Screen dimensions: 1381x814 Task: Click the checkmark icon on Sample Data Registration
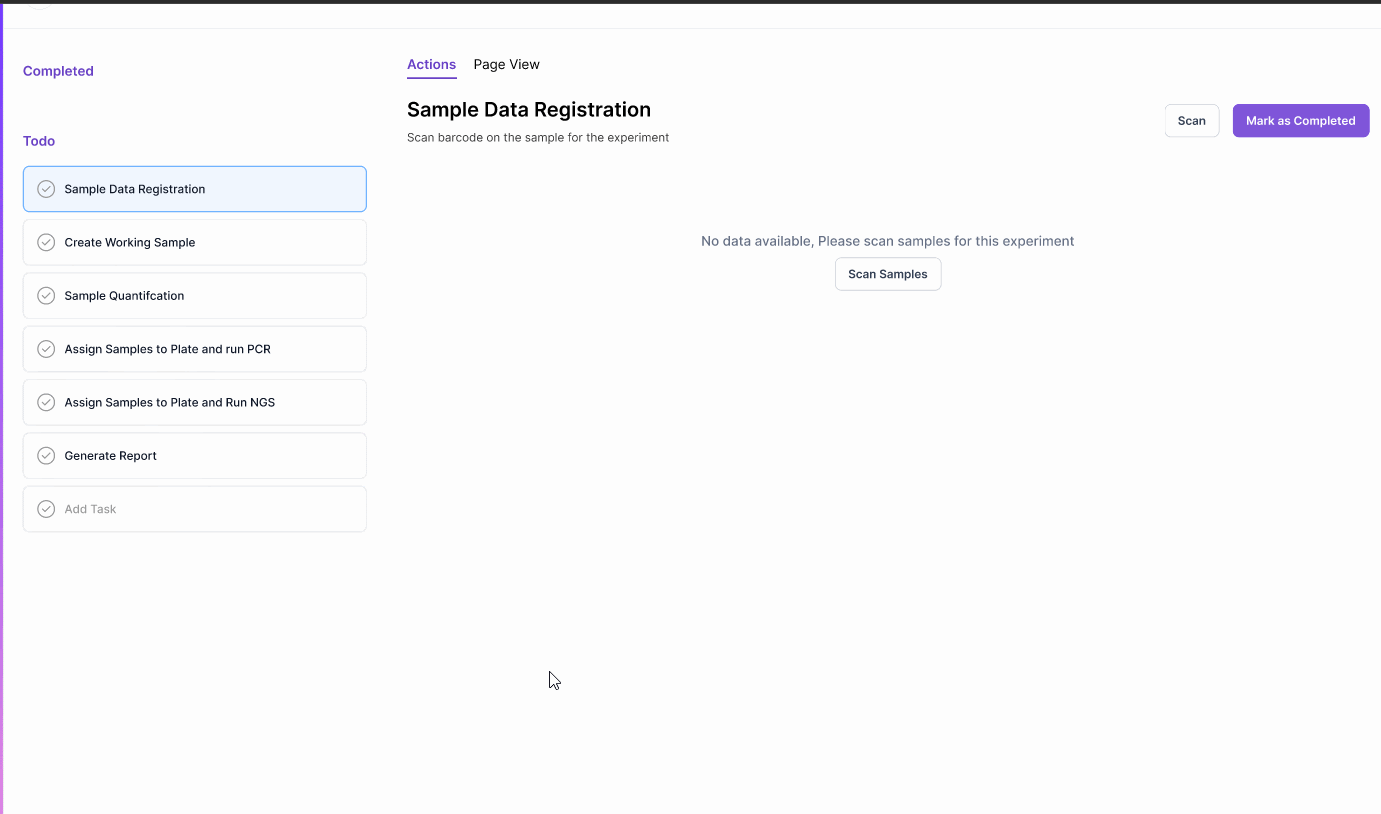[45, 188]
